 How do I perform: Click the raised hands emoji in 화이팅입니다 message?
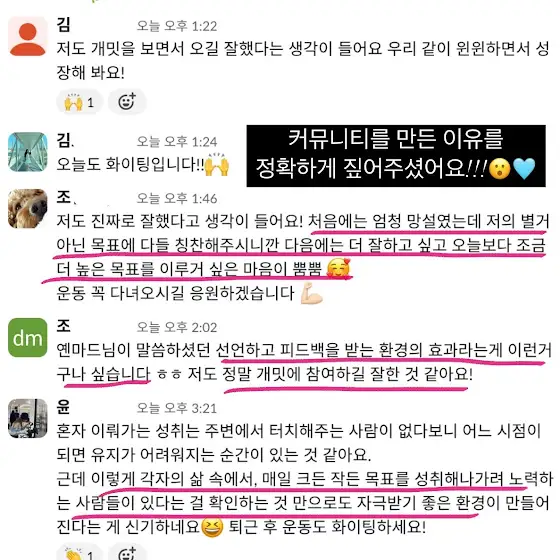(x=217, y=165)
